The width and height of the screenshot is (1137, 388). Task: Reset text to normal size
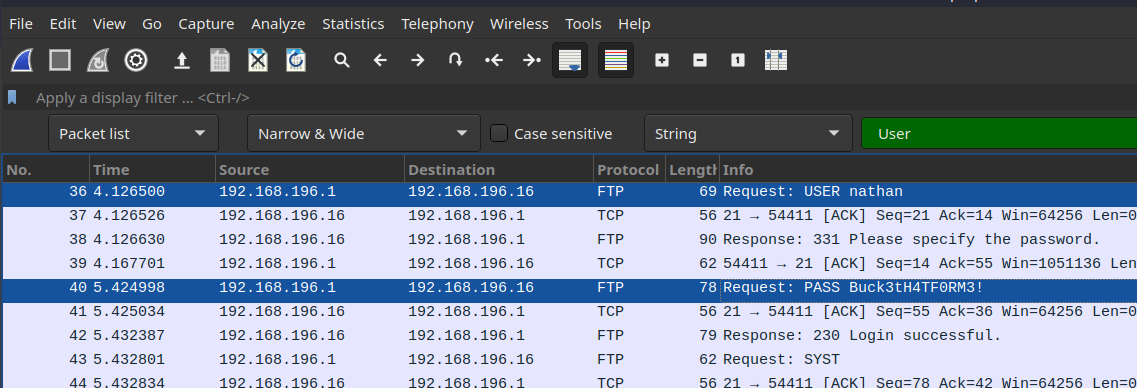pyautogui.click(x=737, y=60)
